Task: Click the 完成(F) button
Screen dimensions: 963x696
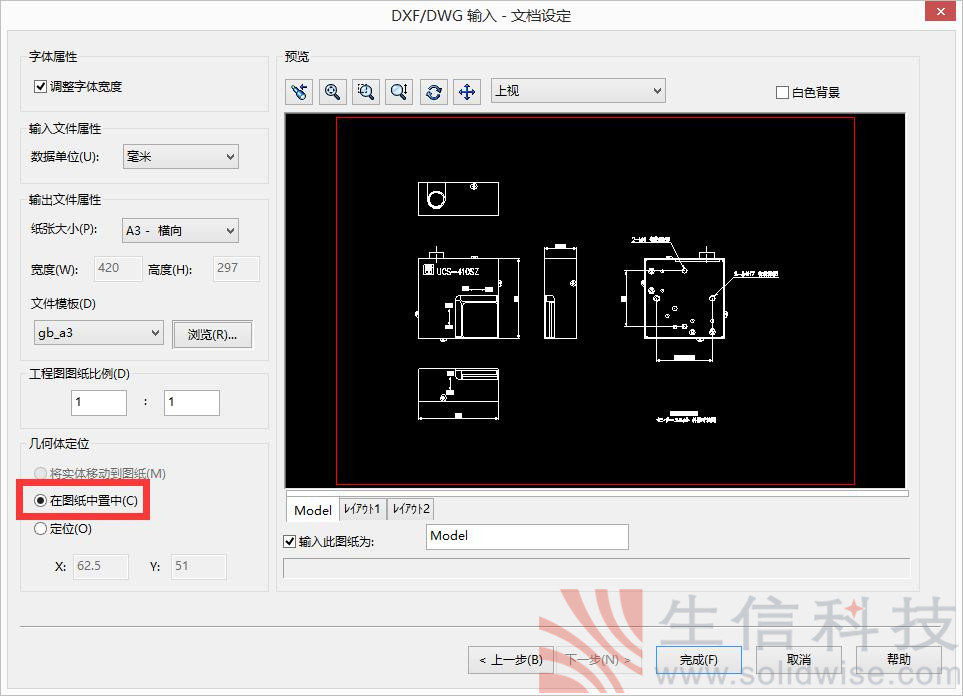Action: pyautogui.click(x=698, y=660)
